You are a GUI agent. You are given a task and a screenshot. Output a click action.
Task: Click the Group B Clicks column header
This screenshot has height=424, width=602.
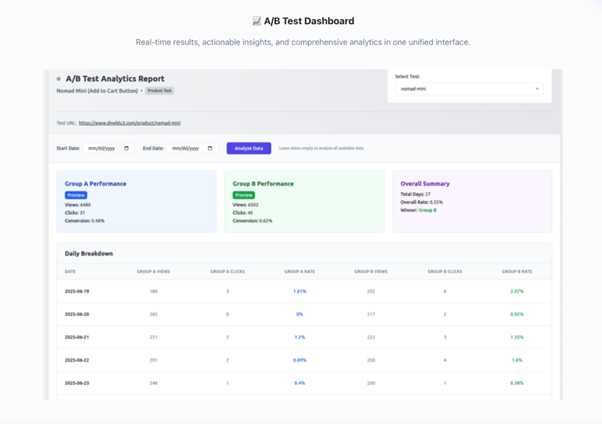coord(444,271)
